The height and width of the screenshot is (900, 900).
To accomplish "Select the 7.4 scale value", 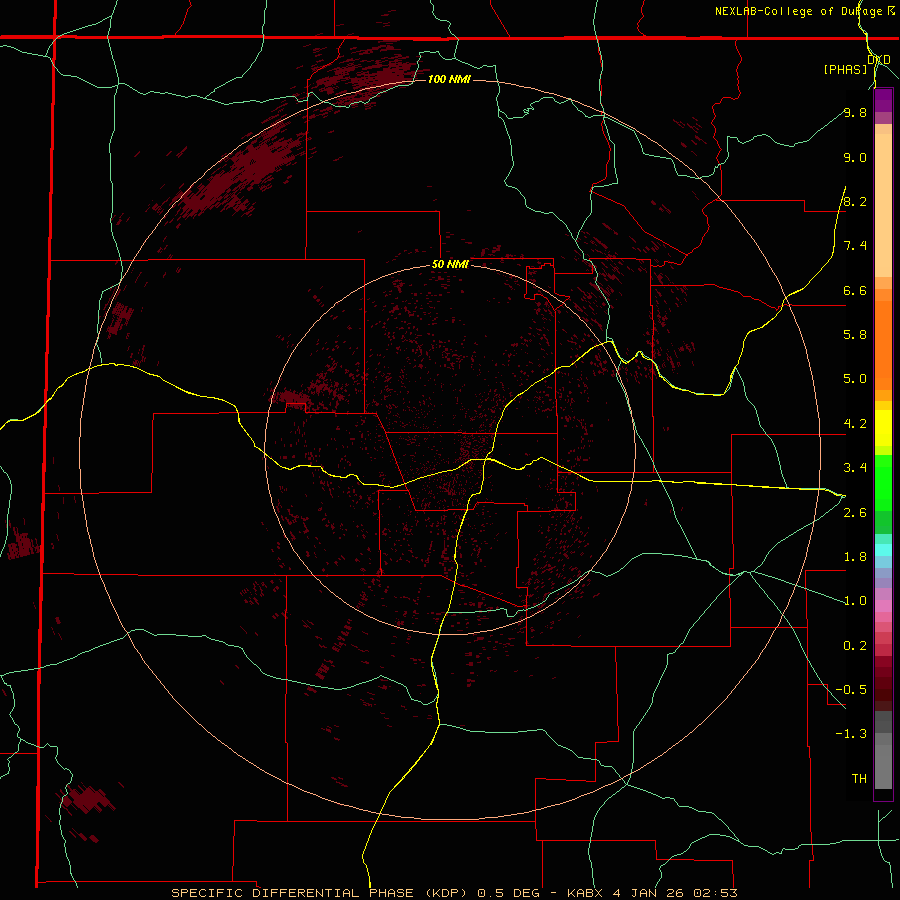I will [x=855, y=246].
